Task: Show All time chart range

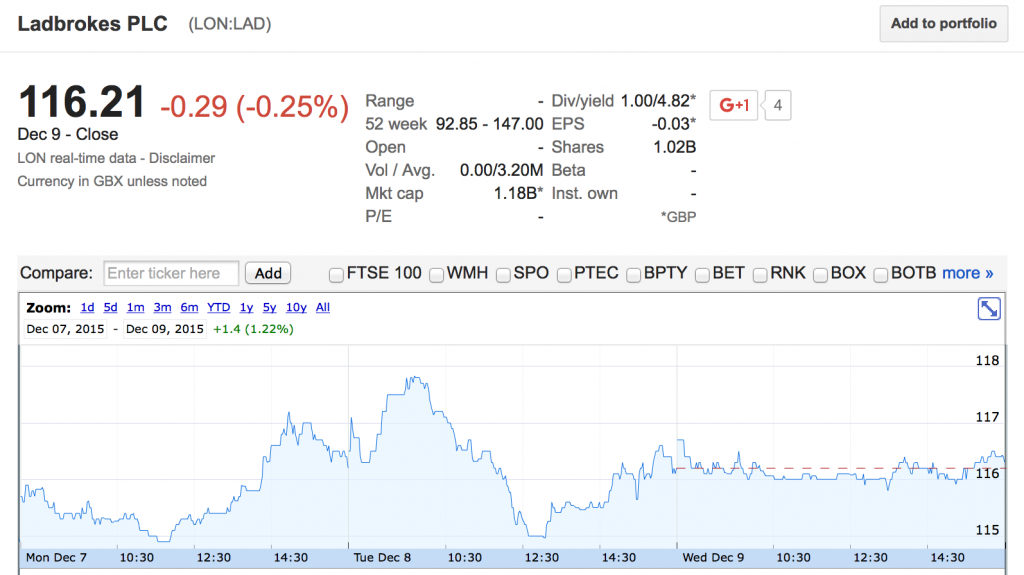Action: (322, 308)
